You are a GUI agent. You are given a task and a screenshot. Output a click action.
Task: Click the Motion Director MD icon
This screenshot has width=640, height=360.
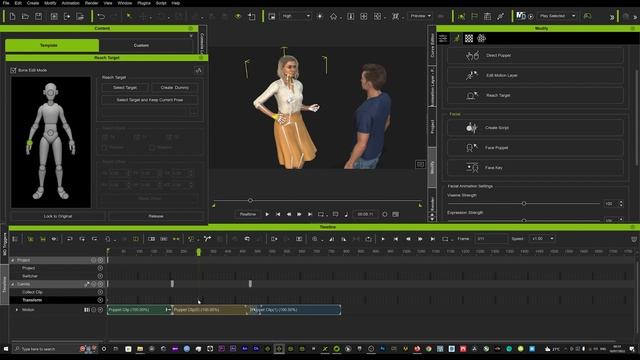click(520, 16)
